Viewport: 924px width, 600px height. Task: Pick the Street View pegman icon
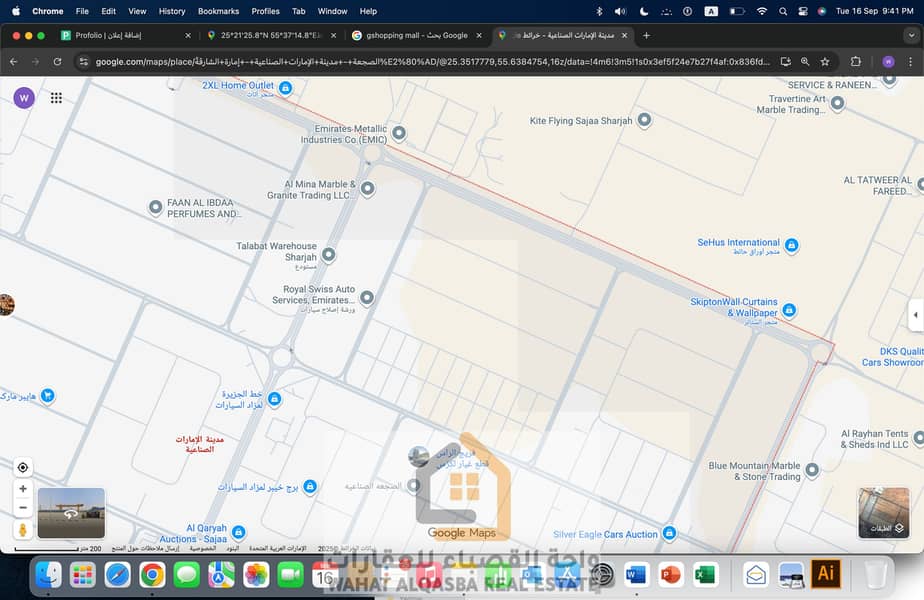[x=23, y=530]
